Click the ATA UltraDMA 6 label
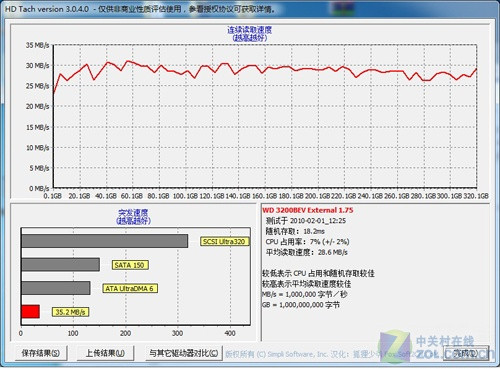This screenshot has width=500, height=369. [130, 288]
